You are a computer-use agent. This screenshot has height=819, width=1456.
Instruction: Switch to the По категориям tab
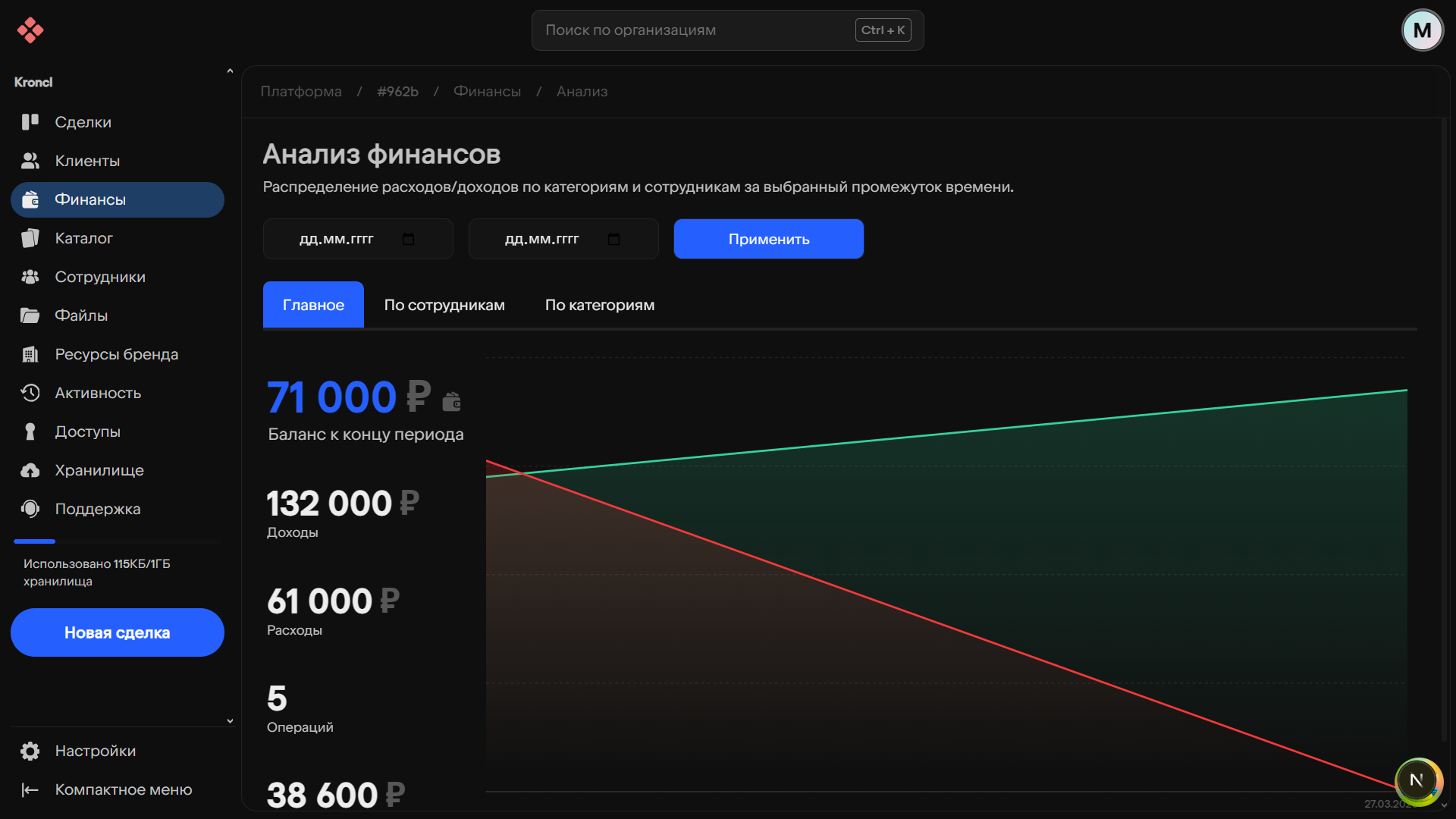[599, 305]
